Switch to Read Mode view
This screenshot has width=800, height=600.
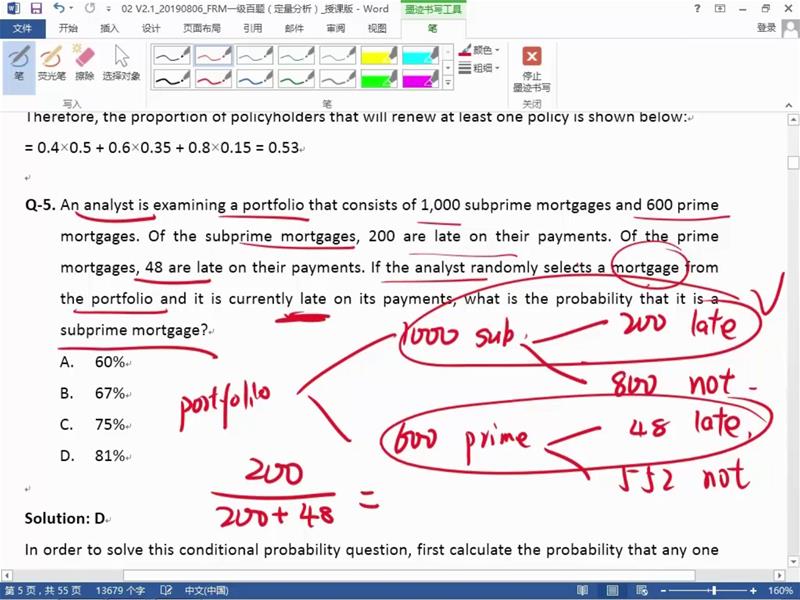(x=582, y=591)
